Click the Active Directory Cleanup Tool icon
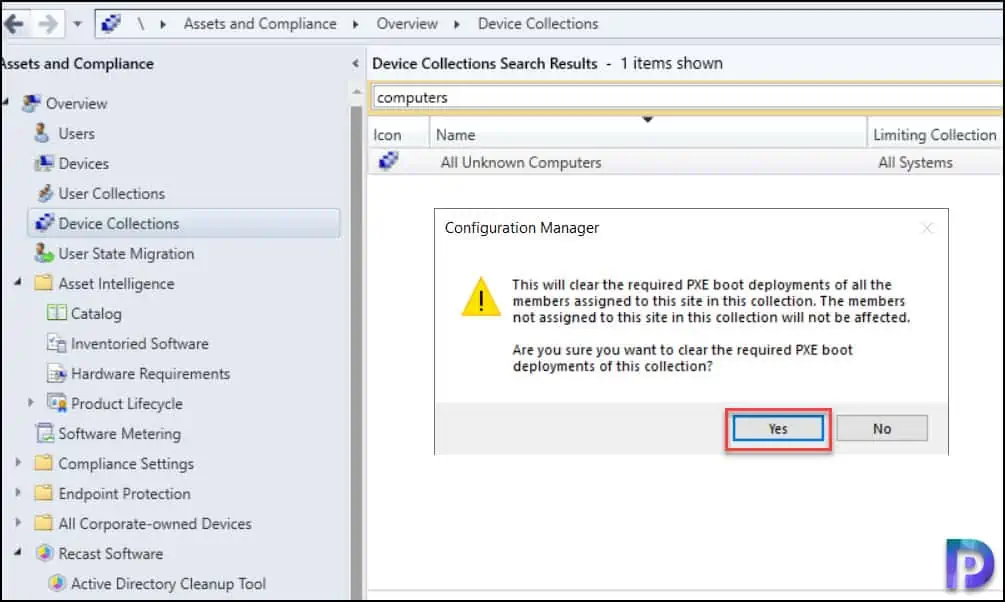 click(x=57, y=583)
